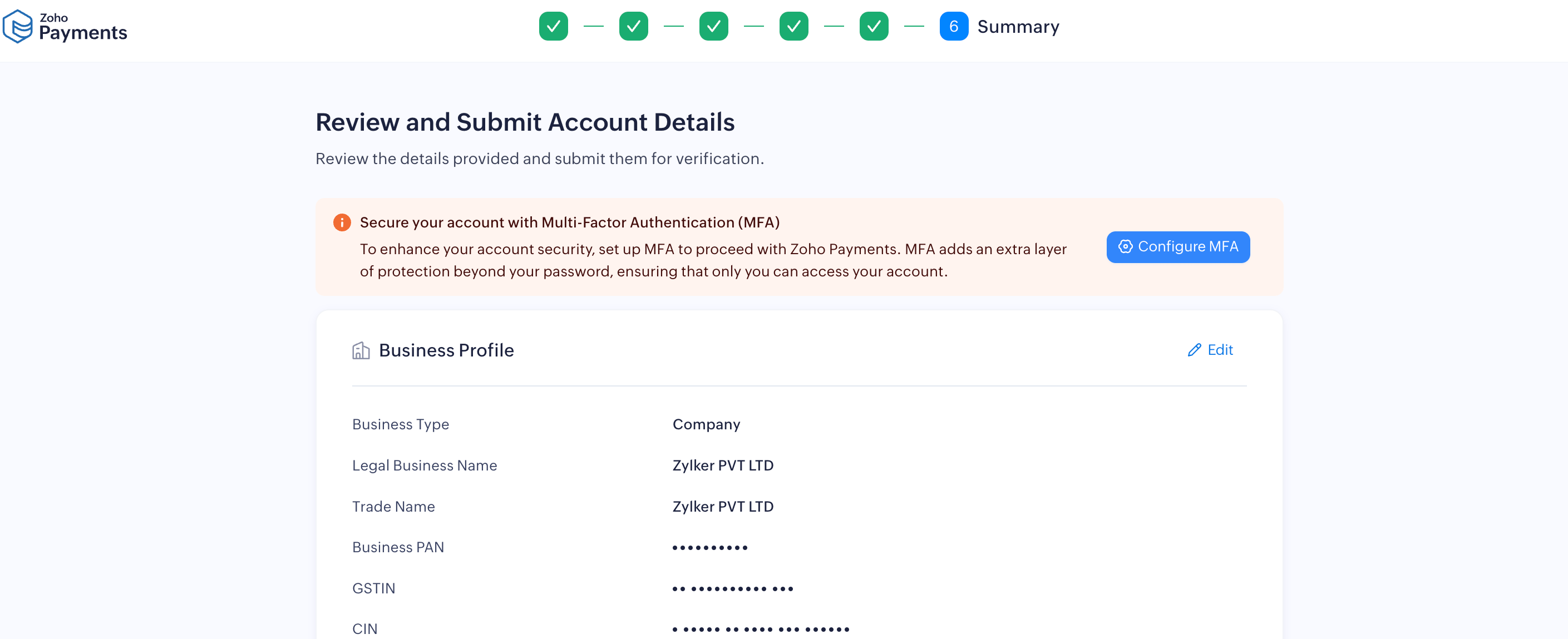Click the Zoho Payments logo
This screenshot has height=639, width=1568.
coord(65,27)
